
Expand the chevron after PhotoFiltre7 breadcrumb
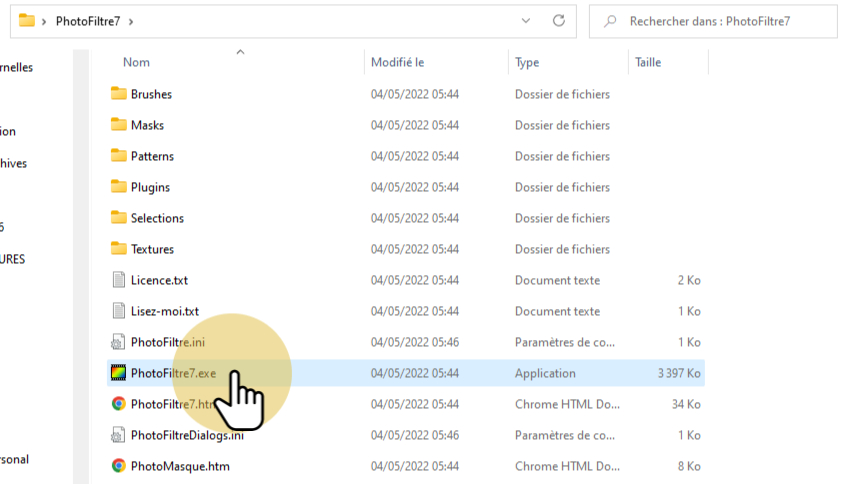tap(131, 21)
